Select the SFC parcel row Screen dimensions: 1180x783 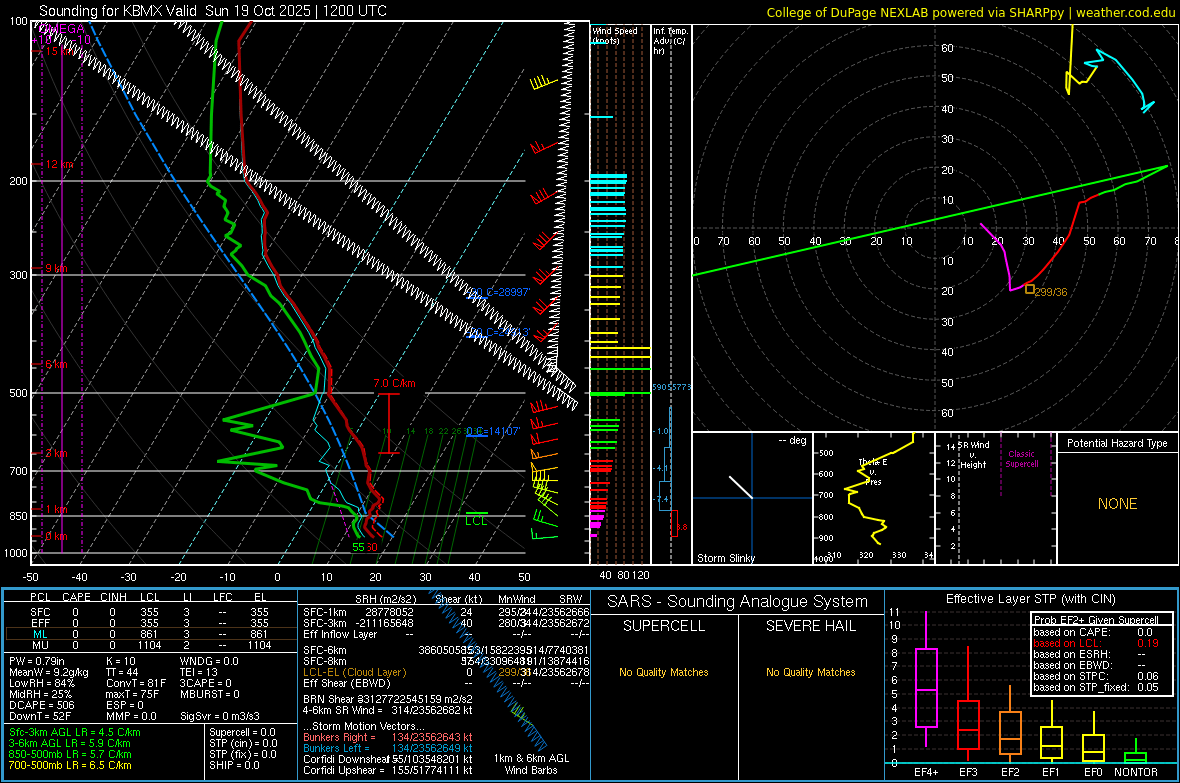click(149, 613)
